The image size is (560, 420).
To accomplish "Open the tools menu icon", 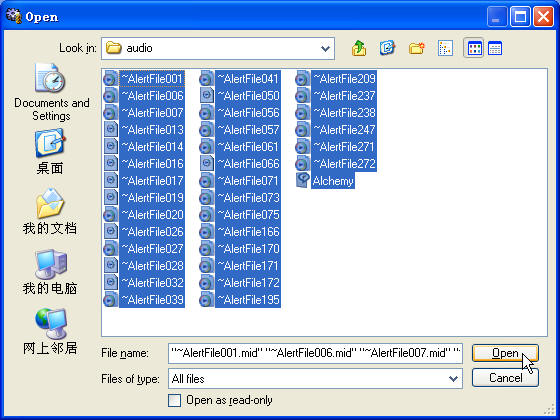I will [445, 48].
